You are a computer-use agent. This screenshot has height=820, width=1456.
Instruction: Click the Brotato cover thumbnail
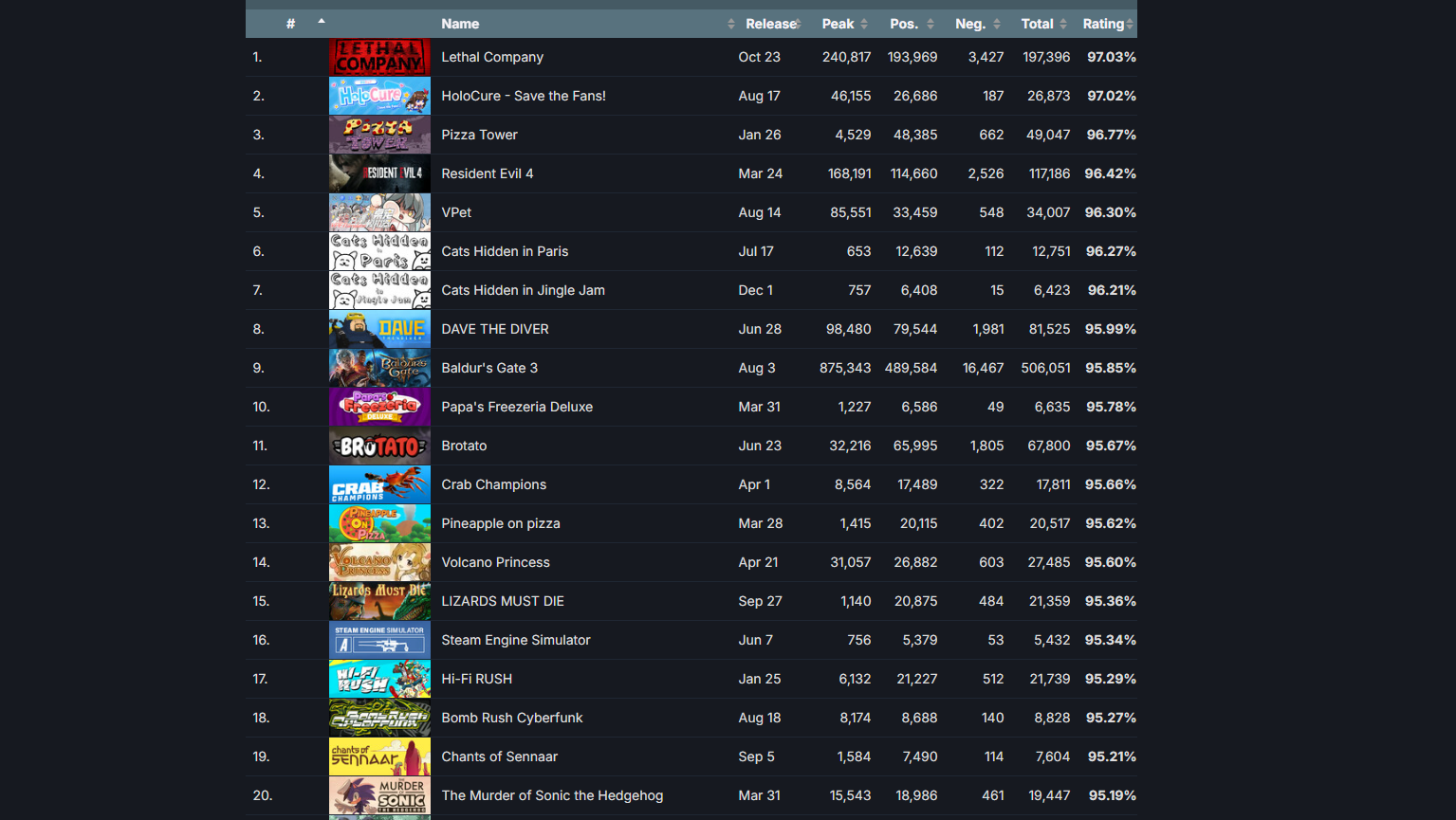point(379,446)
